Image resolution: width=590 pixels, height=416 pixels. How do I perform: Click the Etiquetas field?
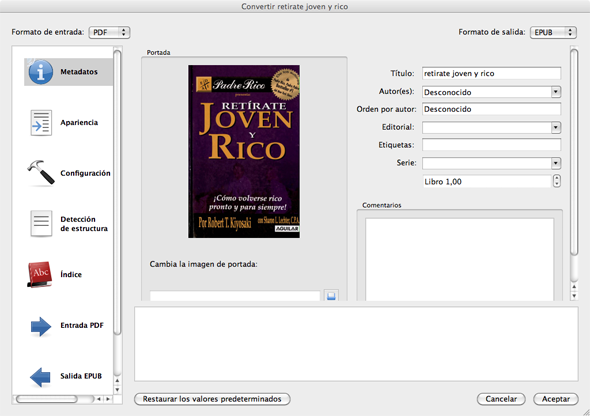pyautogui.click(x=491, y=145)
